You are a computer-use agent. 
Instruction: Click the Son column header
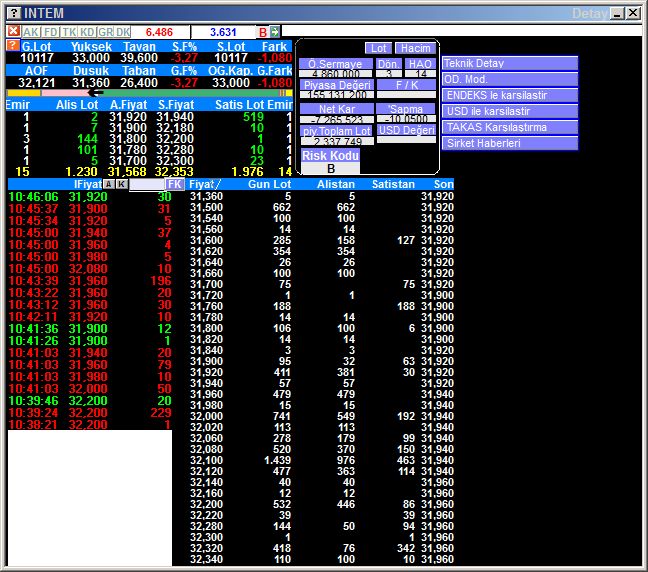[x=443, y=184]
